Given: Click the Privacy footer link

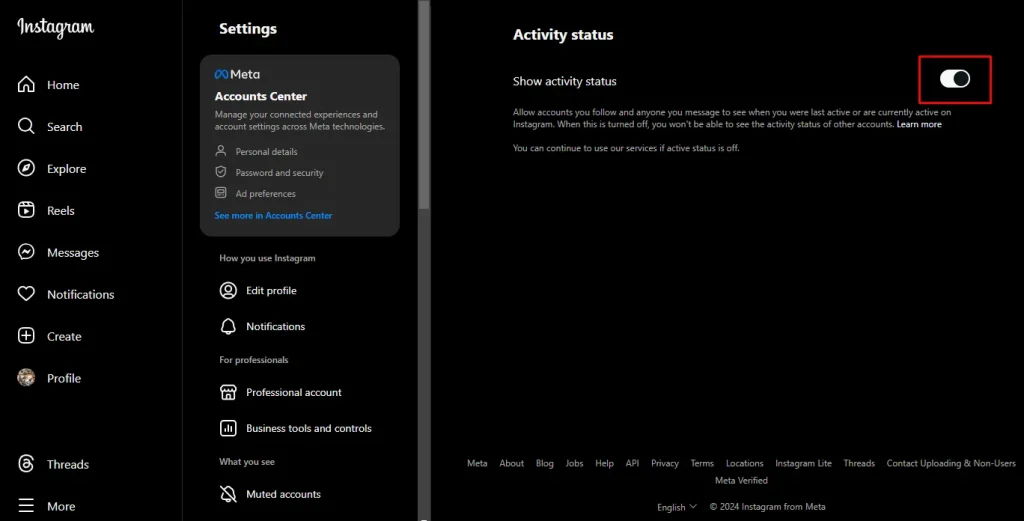Looking at the screenshot, I should click(665, 463).
